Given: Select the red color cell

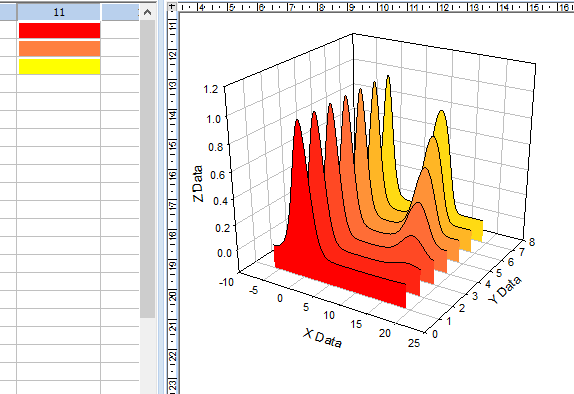Looking at the screenshot, I should (x=59, y=30).
